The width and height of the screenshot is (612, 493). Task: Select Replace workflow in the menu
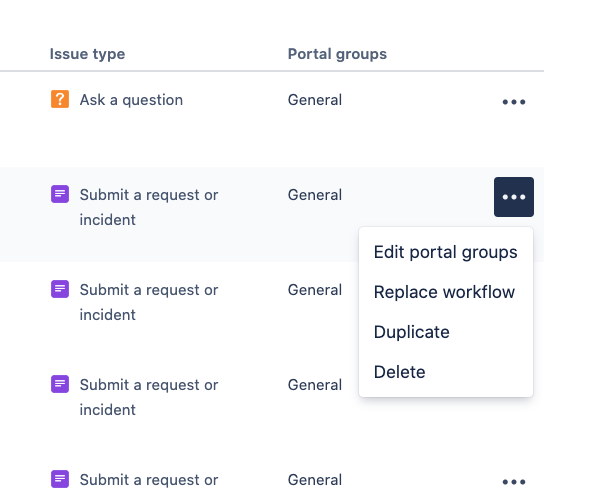coord(445,292)
